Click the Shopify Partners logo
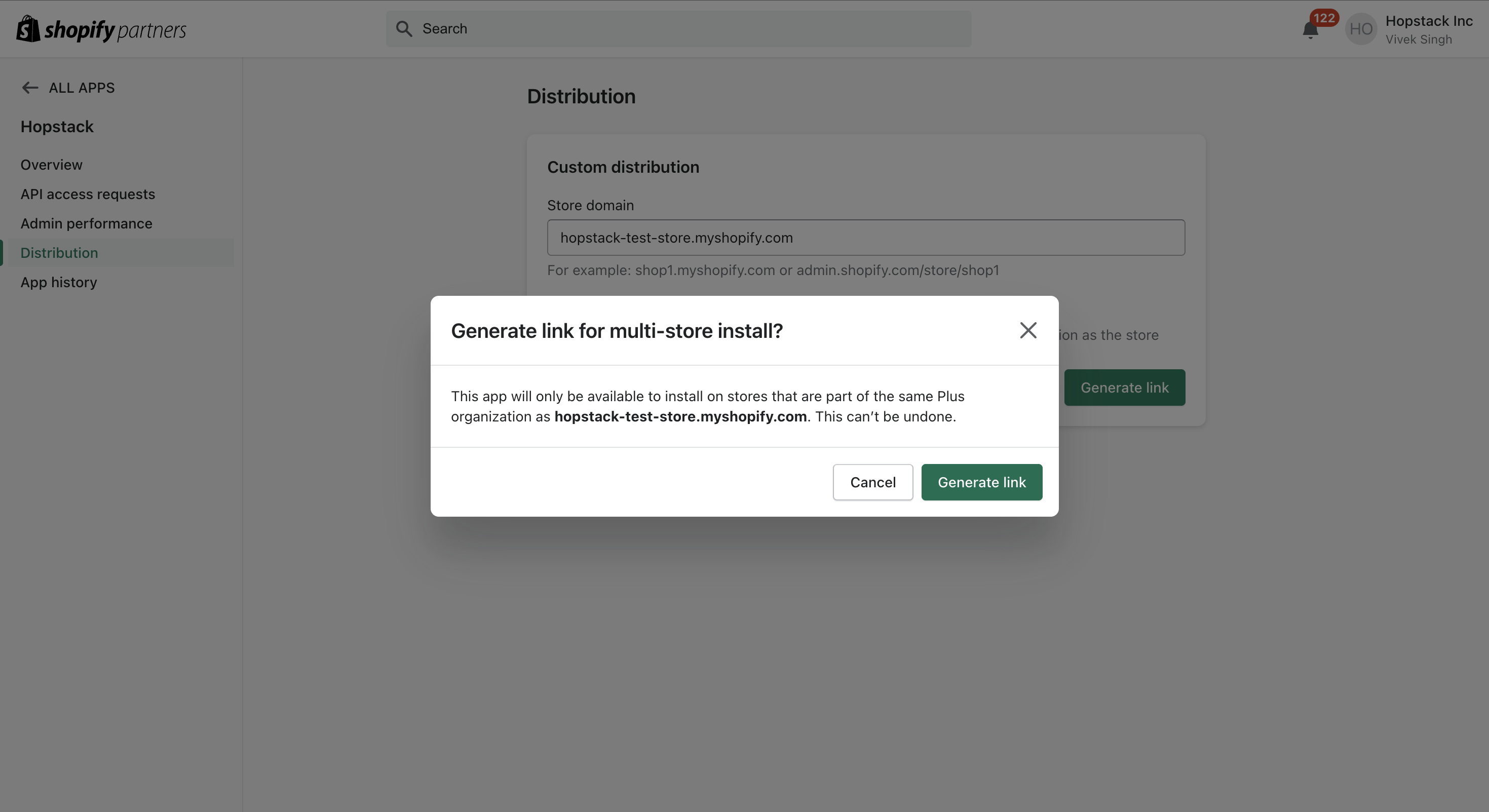Viewport: 1489px width, 812px height. point(101,29)
